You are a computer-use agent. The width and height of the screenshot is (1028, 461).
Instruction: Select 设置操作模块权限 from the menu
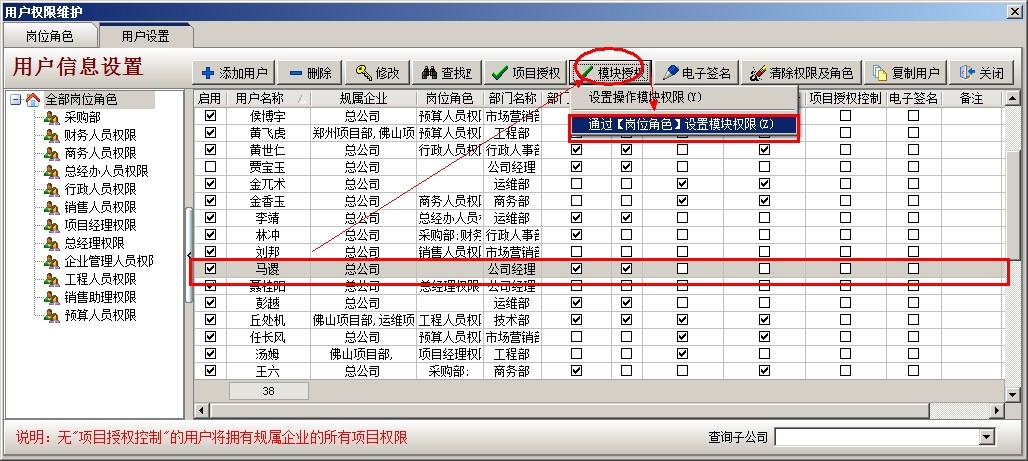645,98
